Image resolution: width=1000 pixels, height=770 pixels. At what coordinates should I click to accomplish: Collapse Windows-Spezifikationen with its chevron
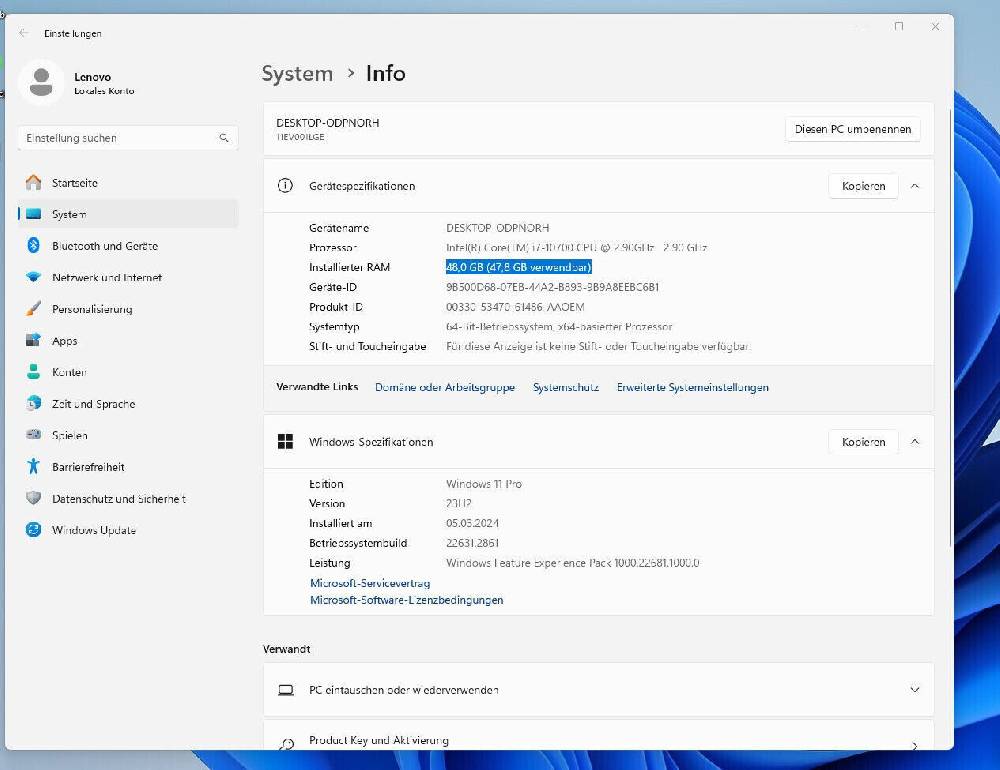915,441
